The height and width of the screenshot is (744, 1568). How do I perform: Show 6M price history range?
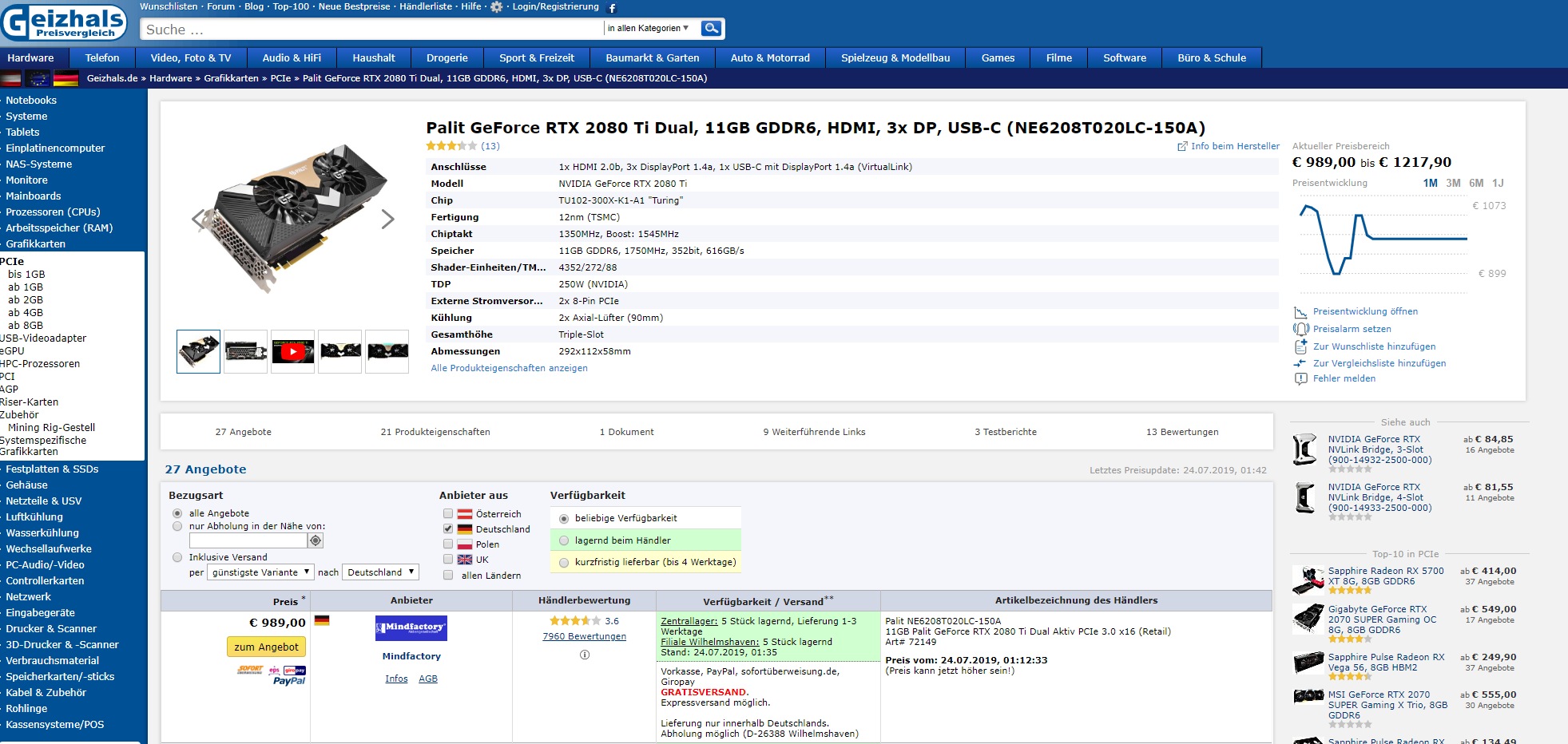pos(1476,183)
